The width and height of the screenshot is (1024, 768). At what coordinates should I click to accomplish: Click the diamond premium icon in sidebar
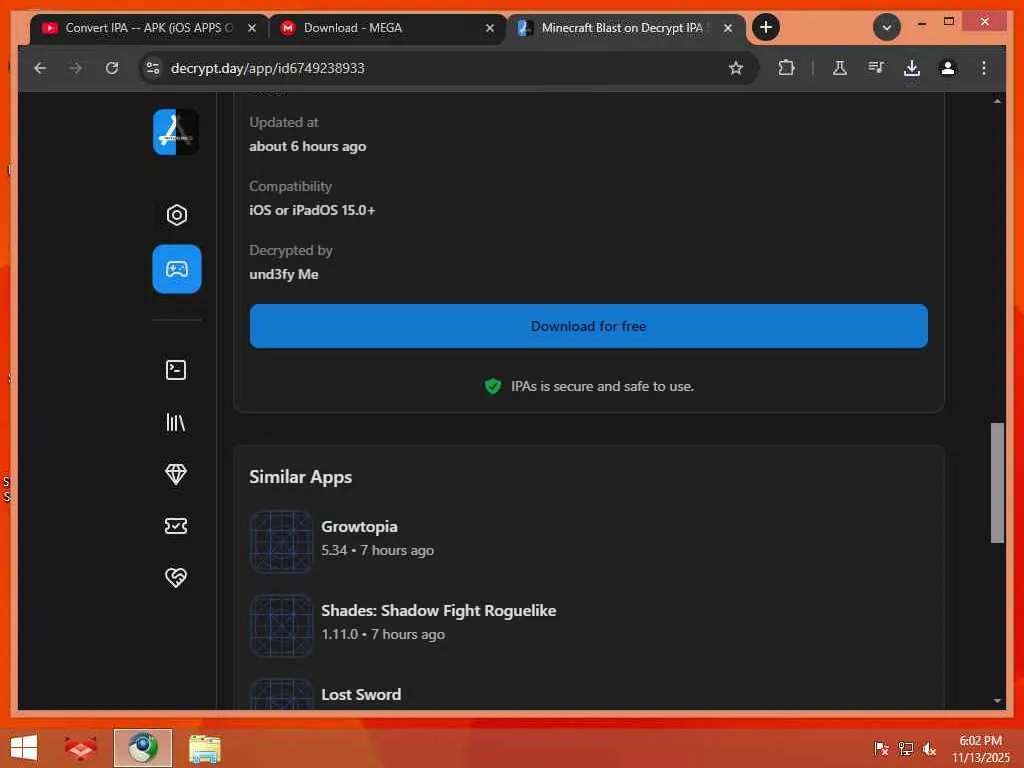176,474
